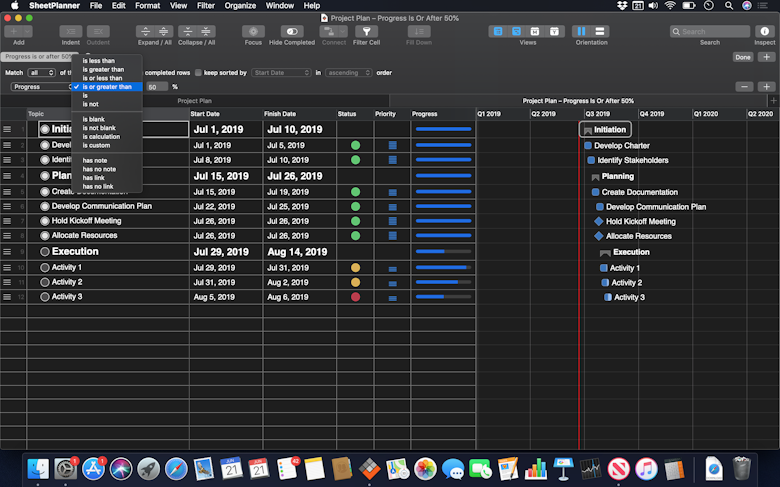
Task: Click the Focus toolbar icon
Action: 253,31
